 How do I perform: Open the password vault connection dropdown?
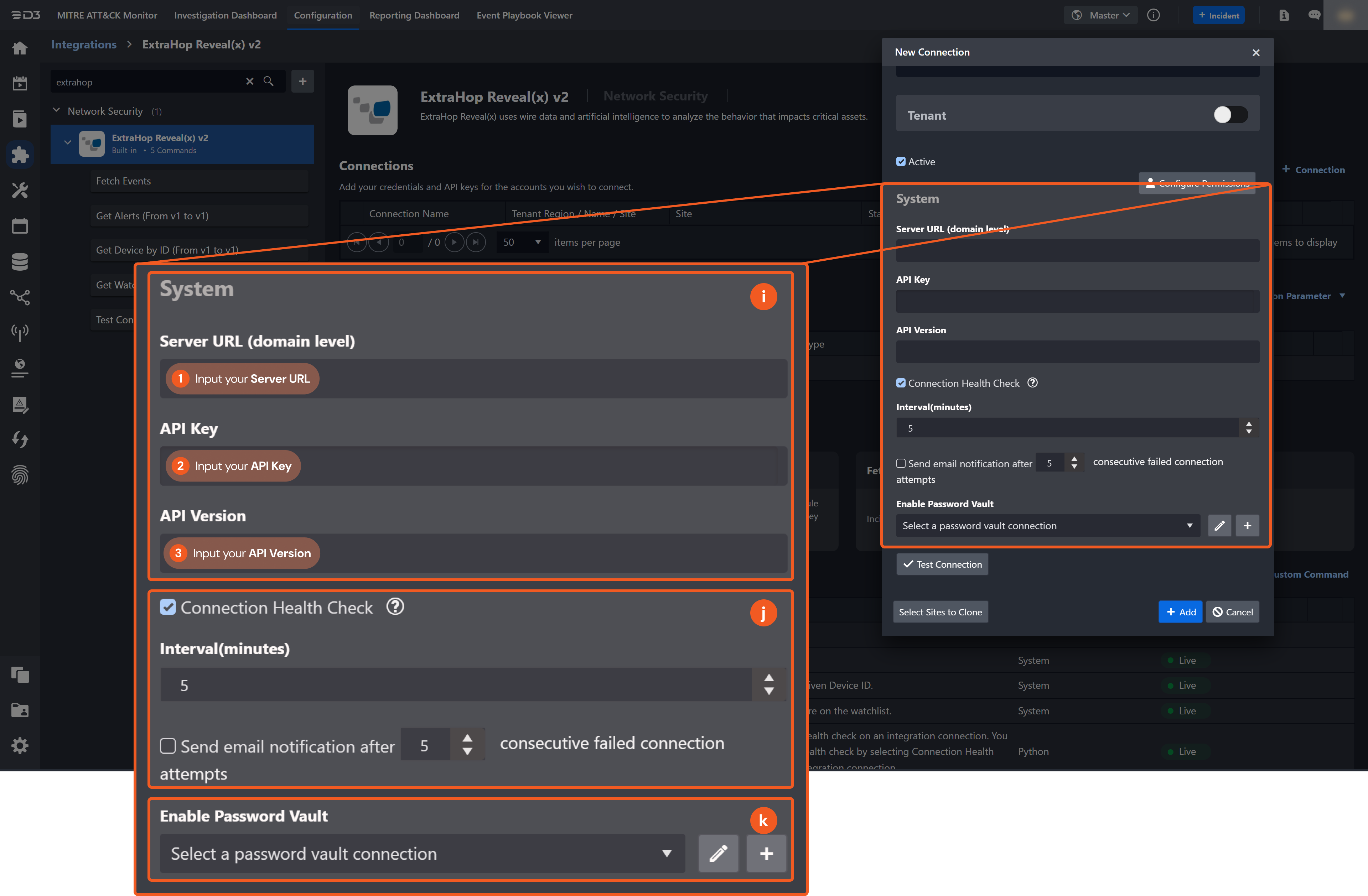(1047, 525)
